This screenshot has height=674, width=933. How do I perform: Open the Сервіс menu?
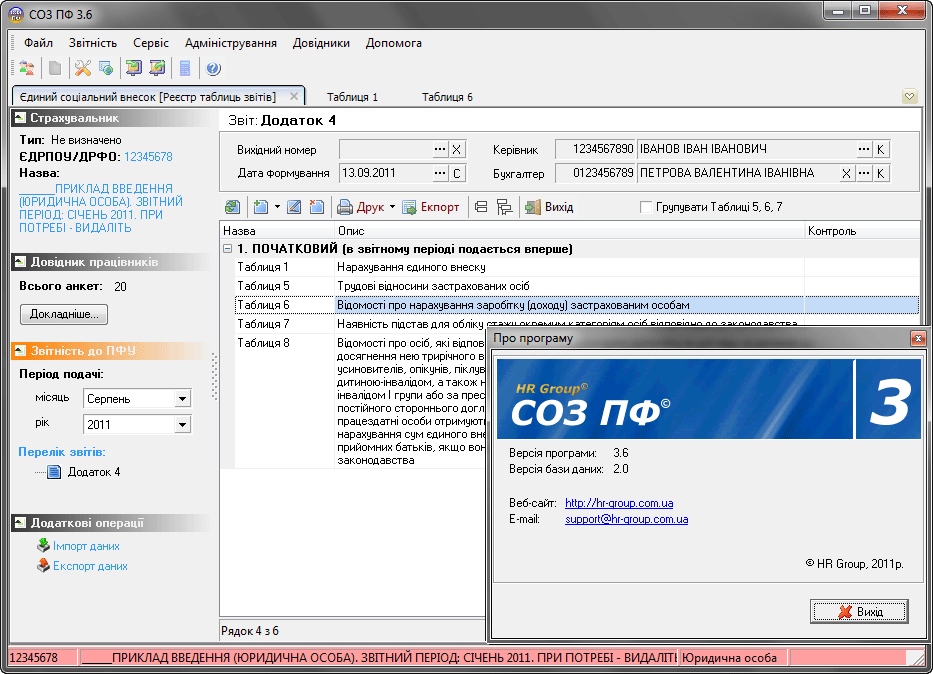click(x=151, y=43)
